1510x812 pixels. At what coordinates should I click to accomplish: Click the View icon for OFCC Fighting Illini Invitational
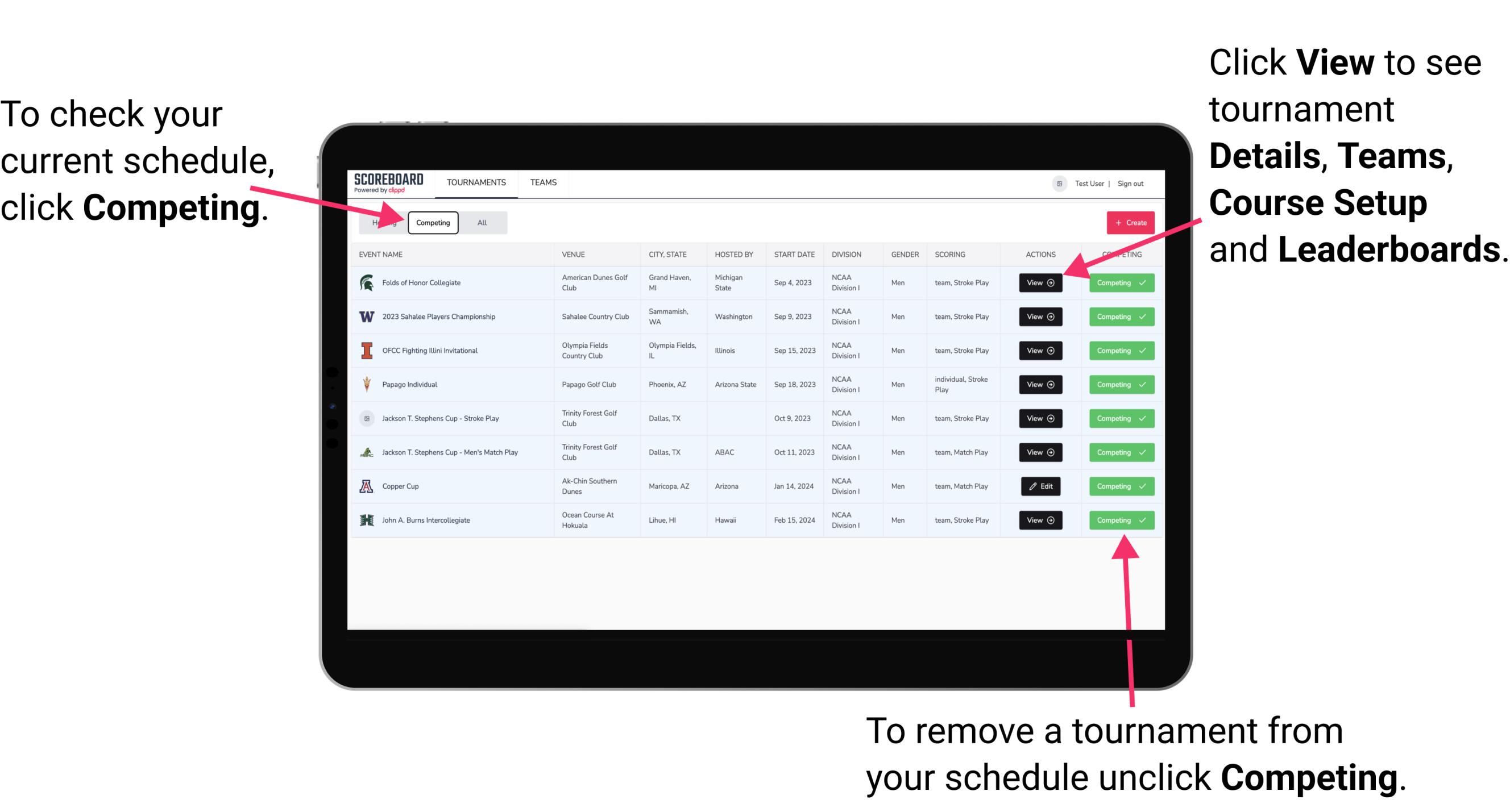[1040, 350]
